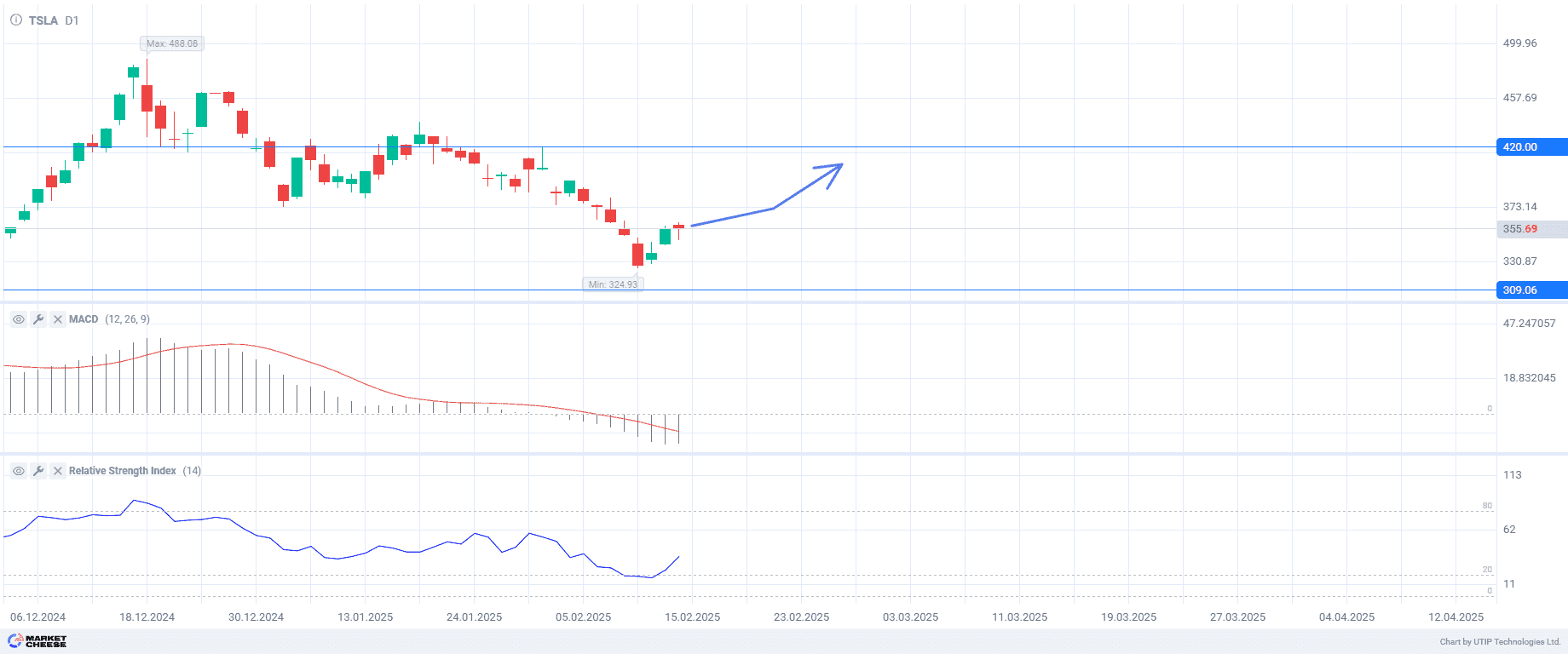Click the 330.87 price scale value
Viewport: 1568px width, 654px height.
(1520, 261)
